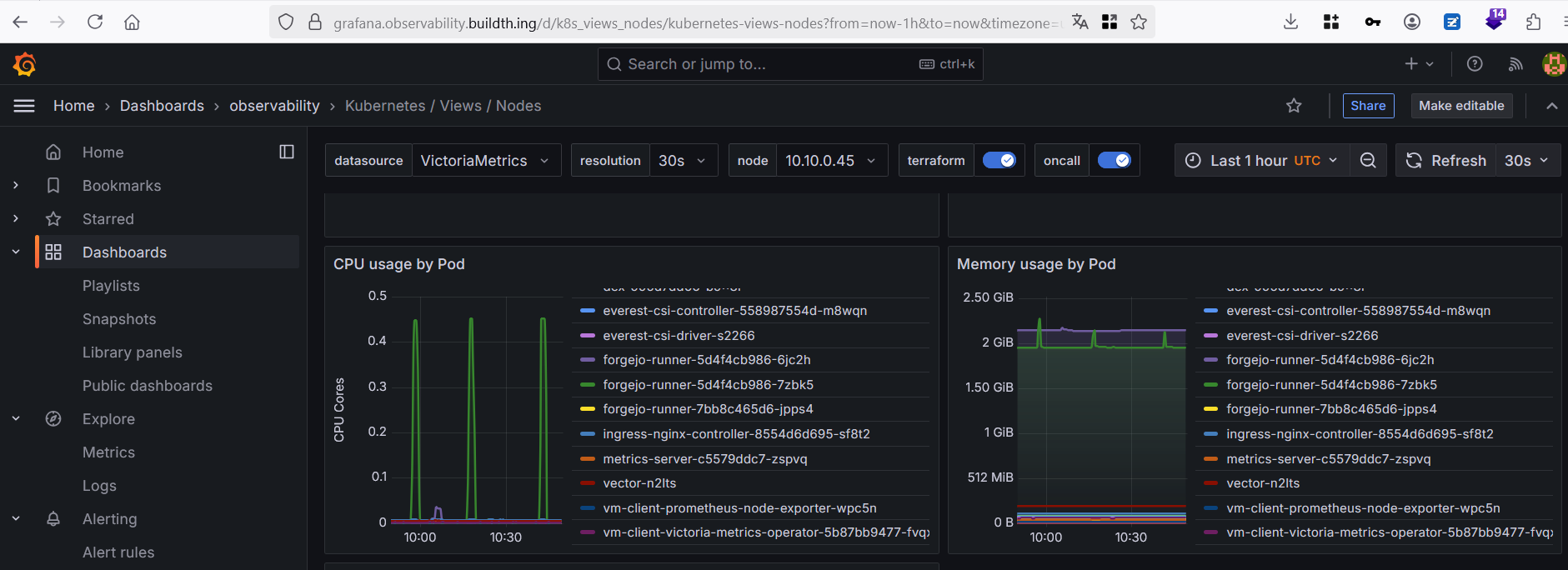Screen dimensions: 1568x570
Task: Go to the browser home page
Action: coord(132,22)
